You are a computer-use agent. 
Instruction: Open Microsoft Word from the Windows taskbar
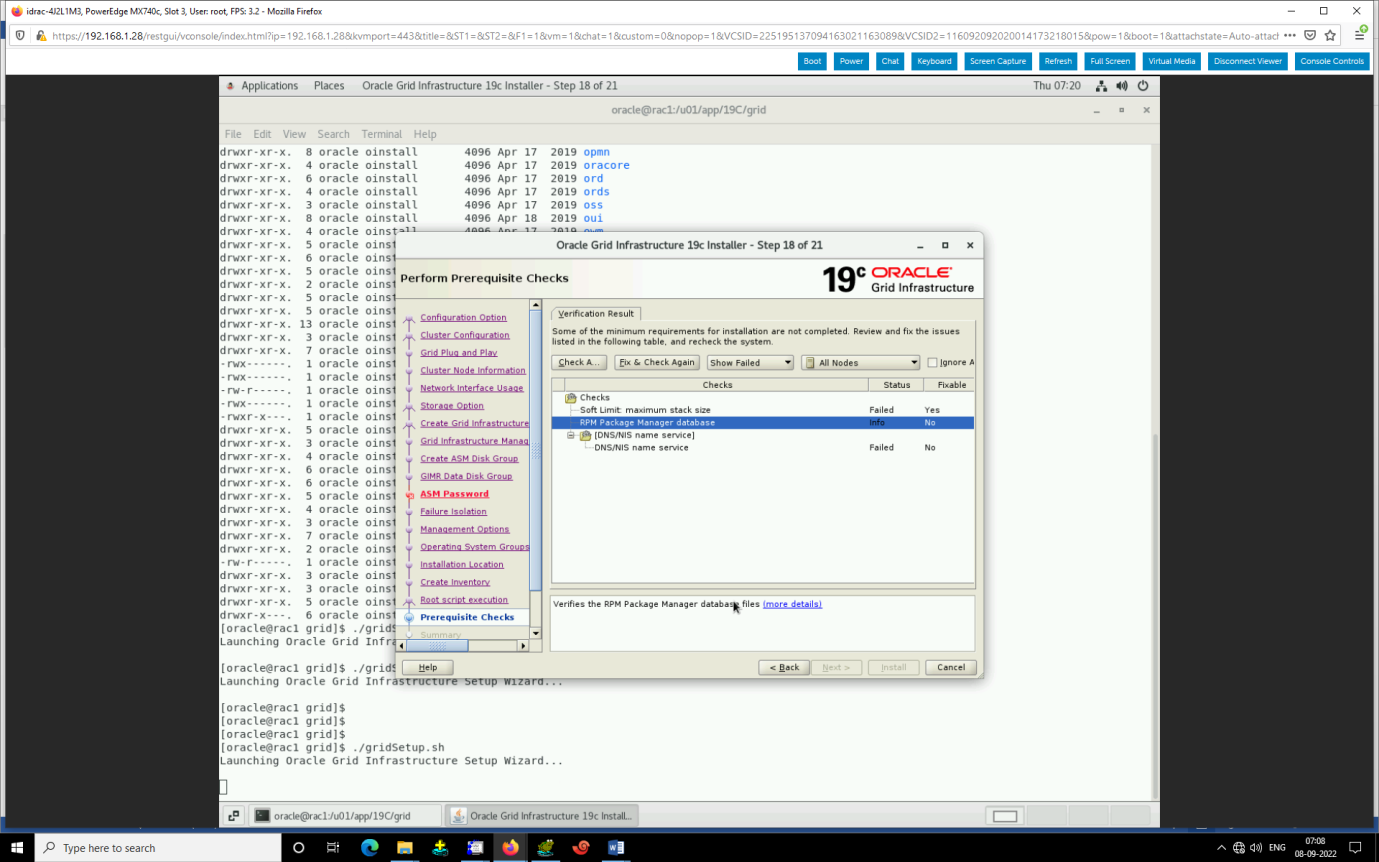[616, 847]
